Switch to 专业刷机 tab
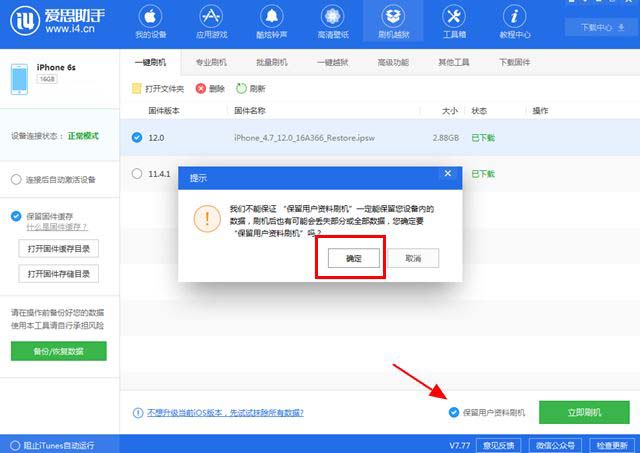 coord(211,62)
